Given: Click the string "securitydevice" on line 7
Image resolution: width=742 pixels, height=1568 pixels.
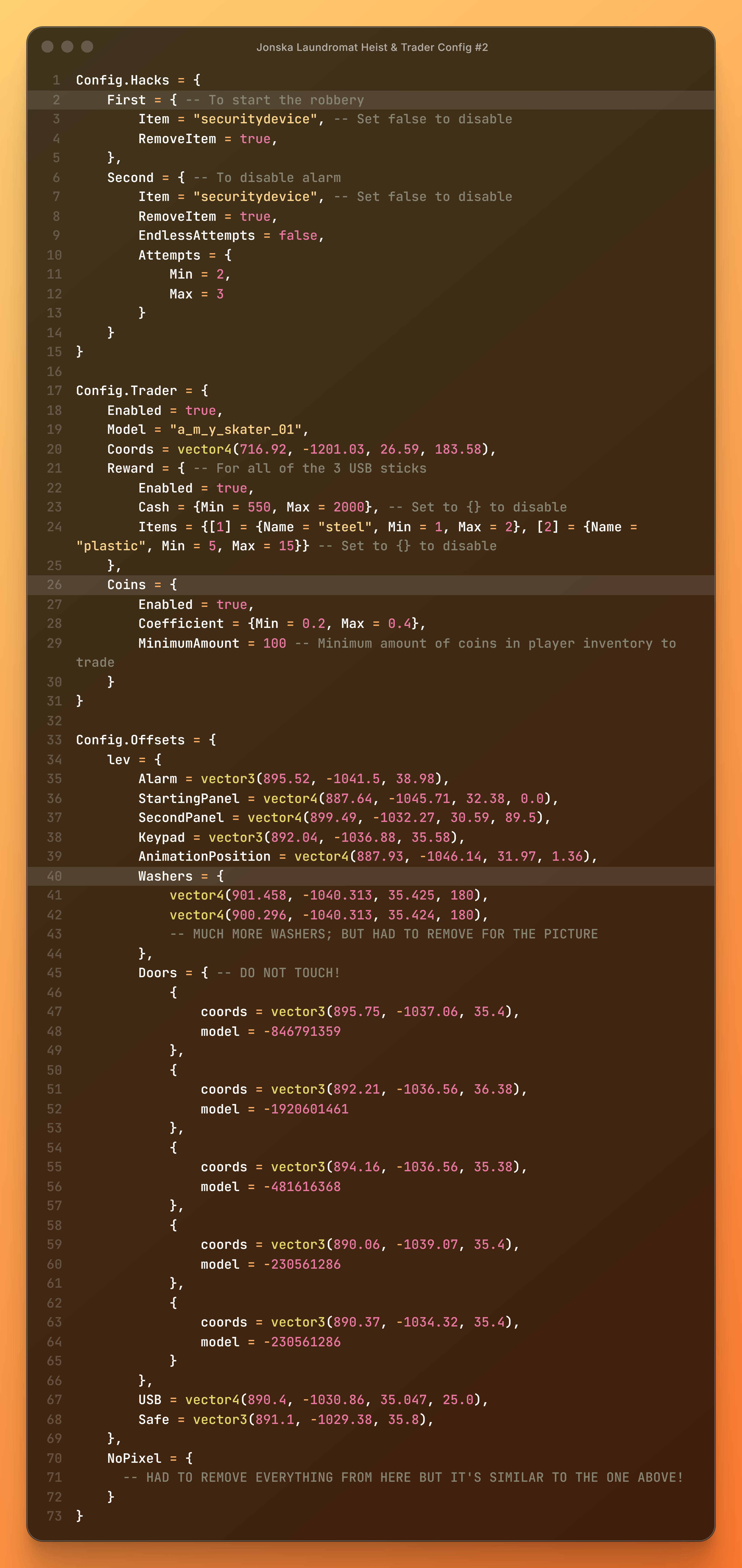Looking at the screenshot, I should point(255,197).
